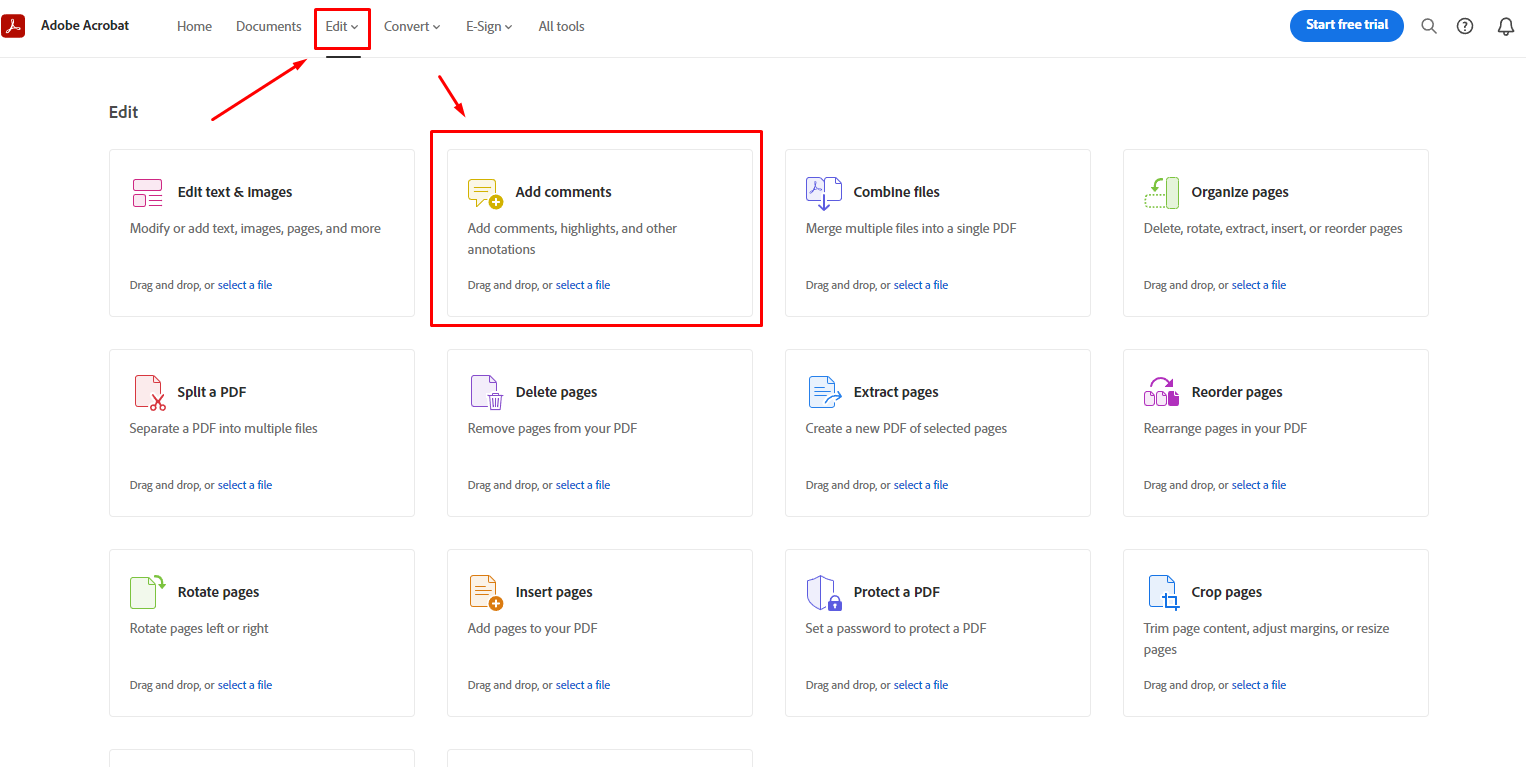Open the notifications bell icon
The image size is (1526, 767).
coord(1505,27)
